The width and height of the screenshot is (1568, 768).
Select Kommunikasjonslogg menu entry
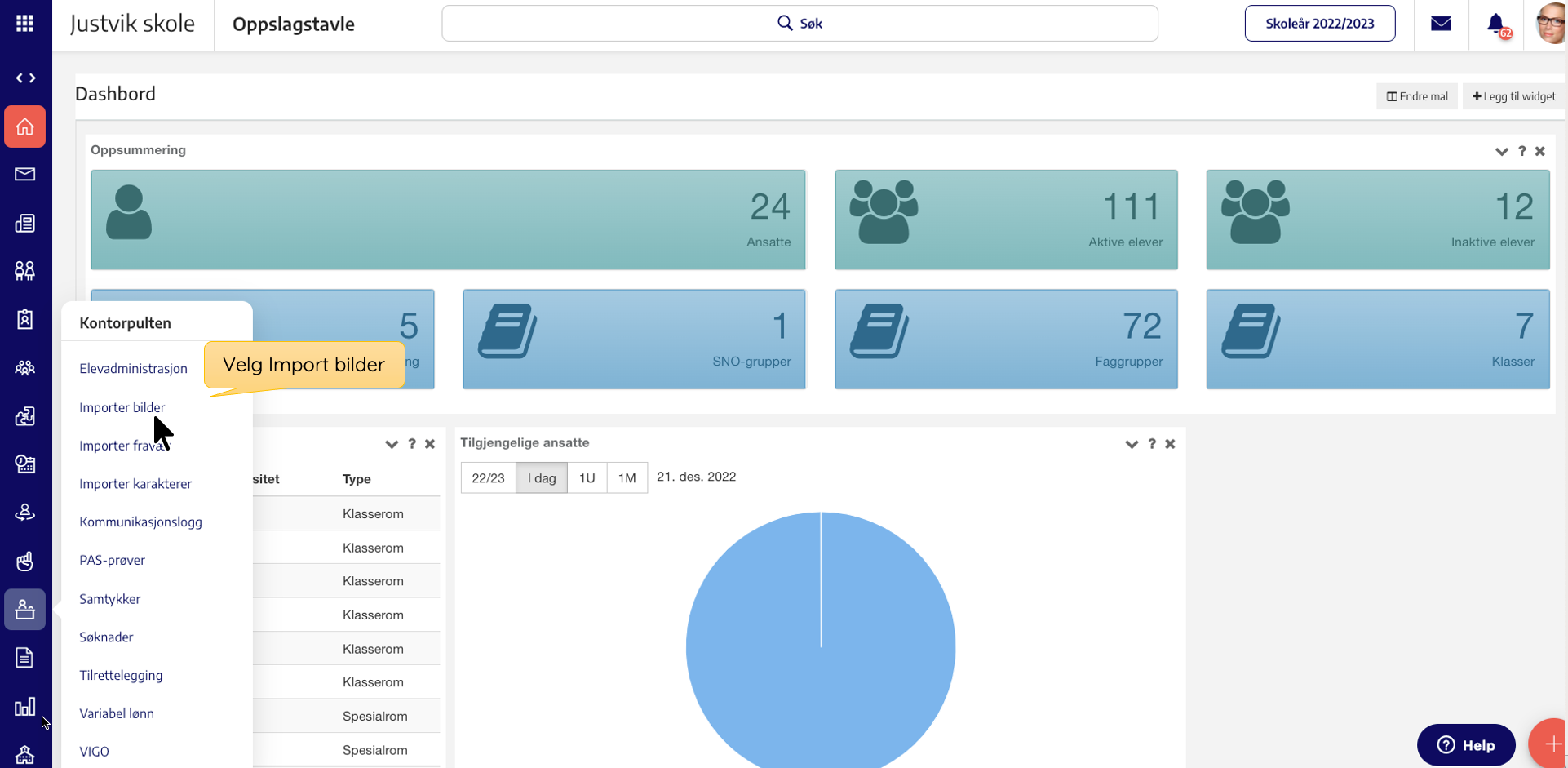click(140, 522)
